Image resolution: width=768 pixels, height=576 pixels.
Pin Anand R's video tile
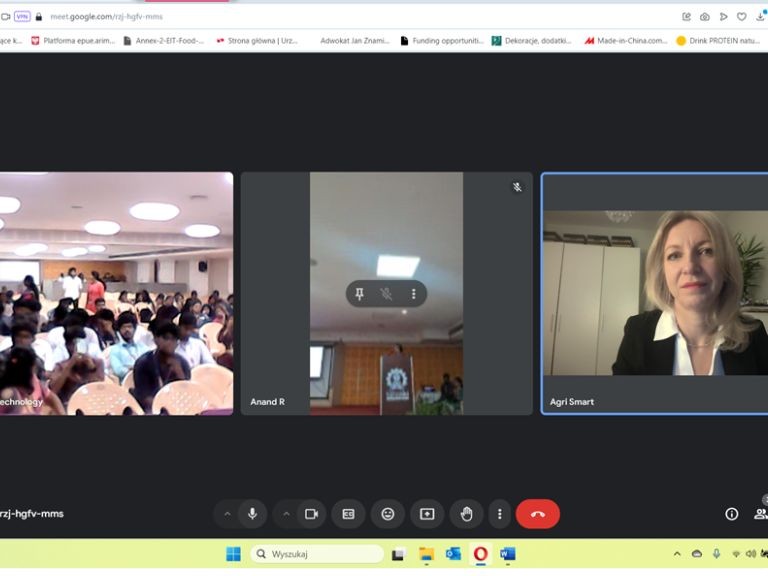360,294
